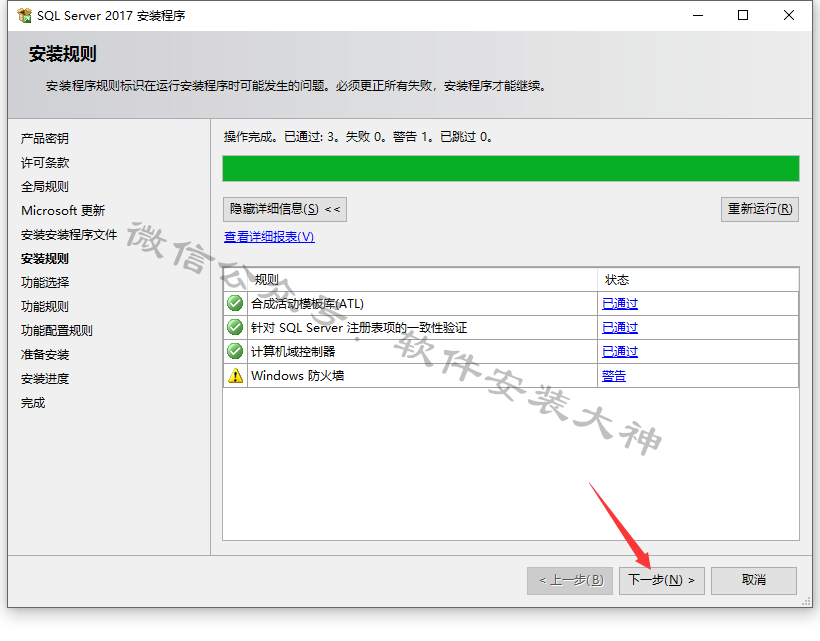Open 已通过 status for SQL Server 注册表项 rule

(x=620, y=328)
